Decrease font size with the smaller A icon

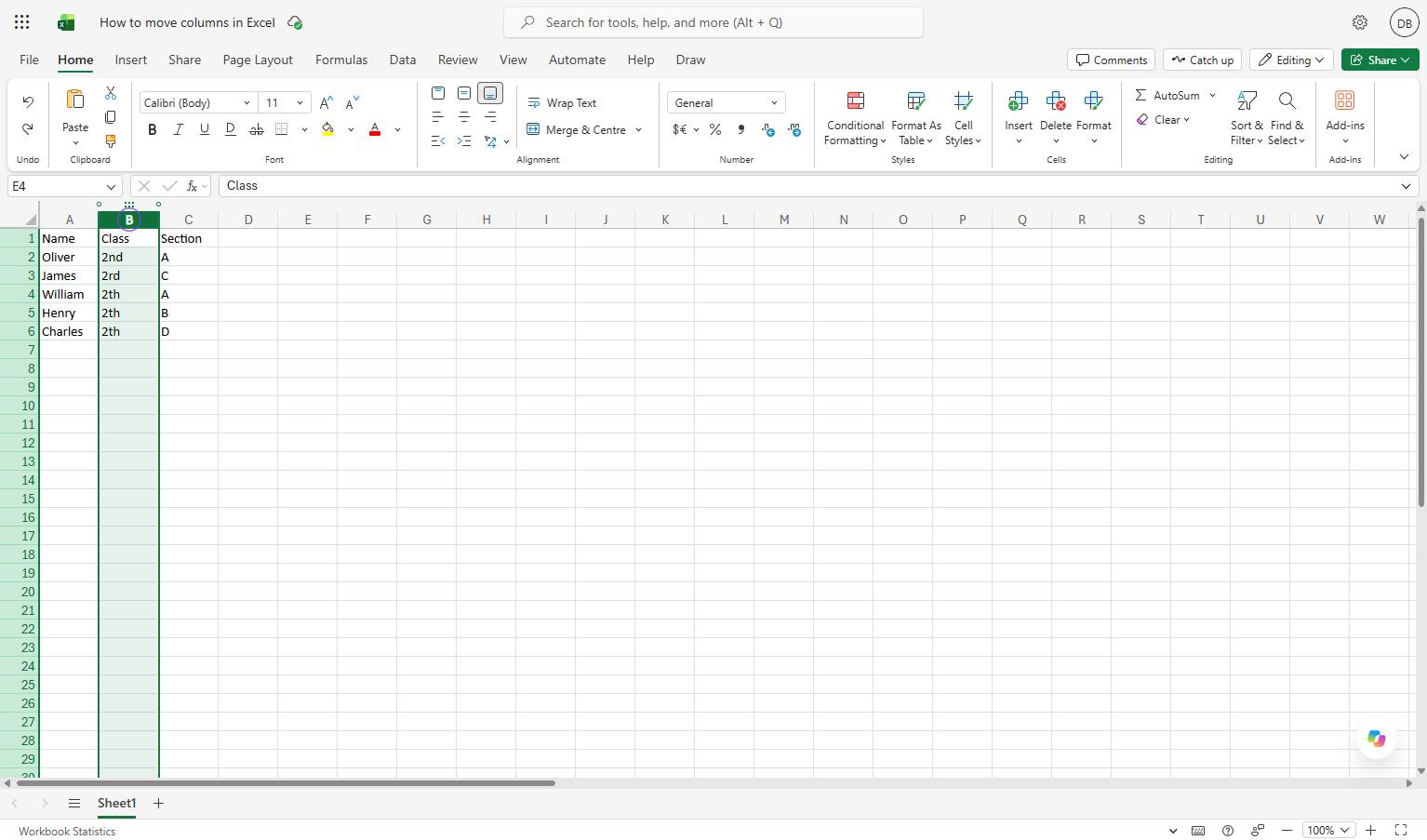click(x=352, y=103)
